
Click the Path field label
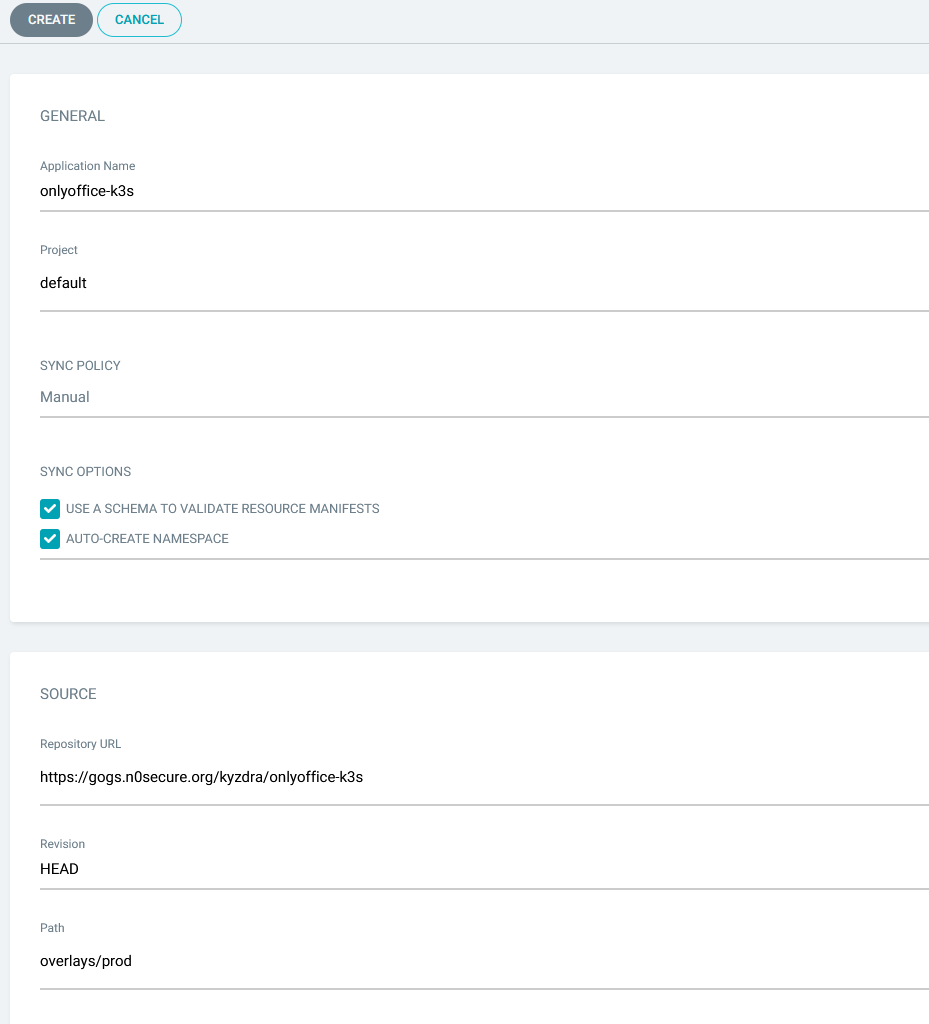(x=52, y=928)
